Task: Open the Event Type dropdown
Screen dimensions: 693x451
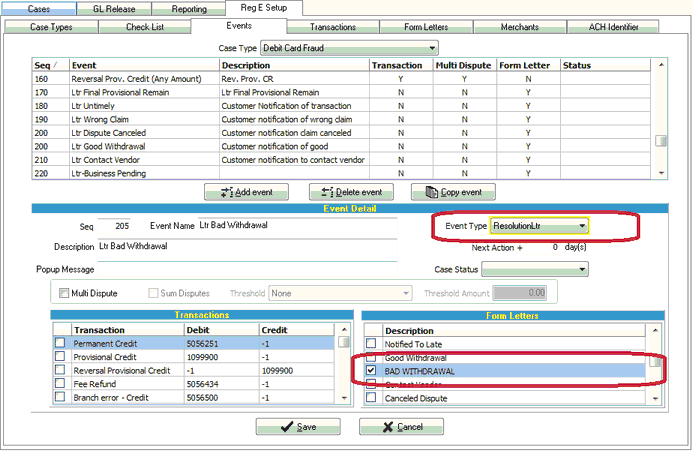Action: (539, 226)
